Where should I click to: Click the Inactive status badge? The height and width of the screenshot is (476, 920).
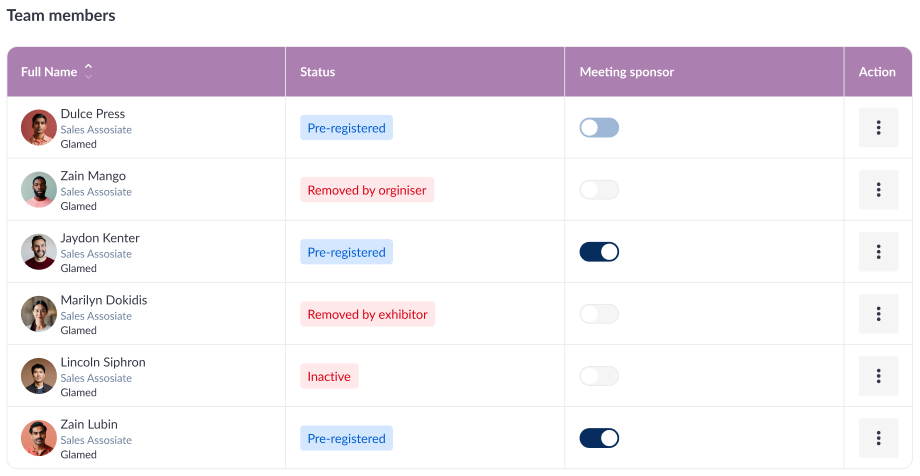(x=329, y=376)
